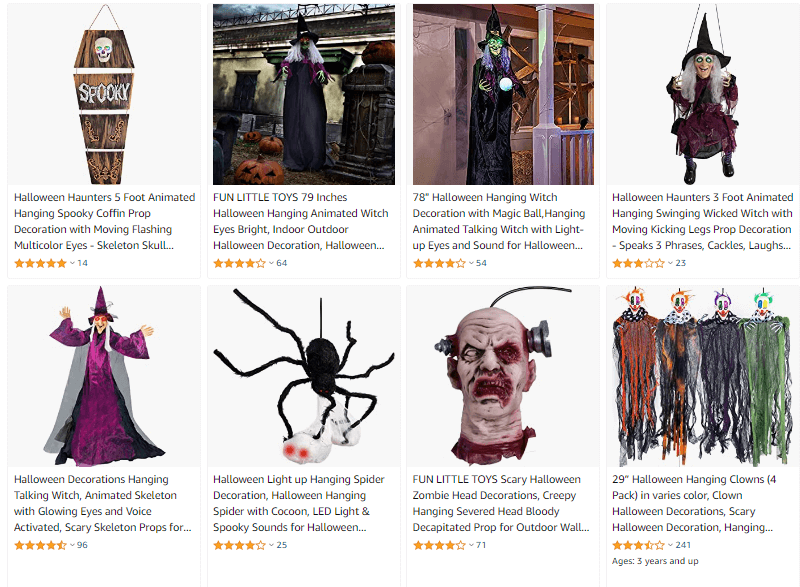View the 23 reviews of the Swinging Wicked Witch

tap(681, 263)
